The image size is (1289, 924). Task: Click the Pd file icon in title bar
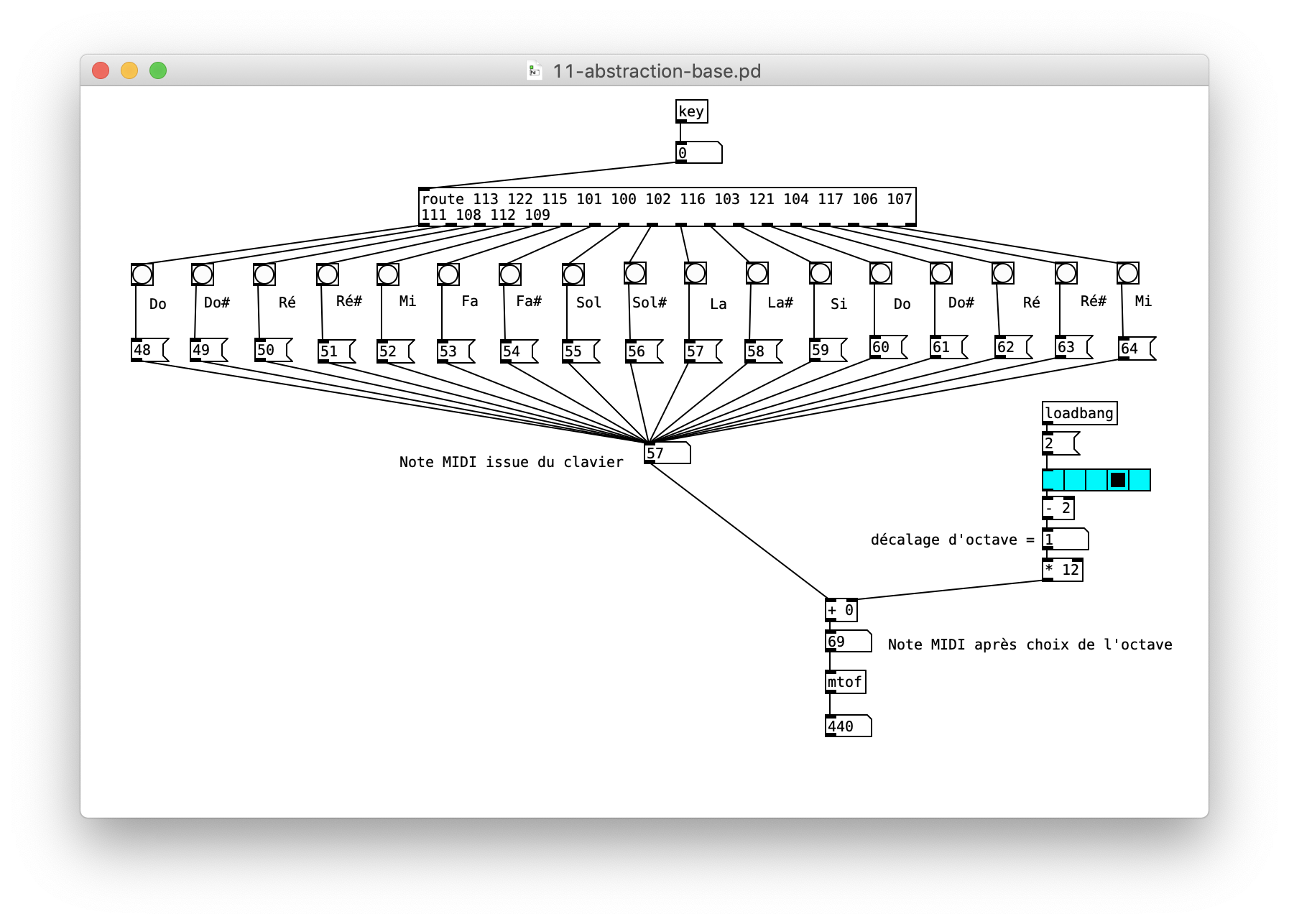point(534,70)
